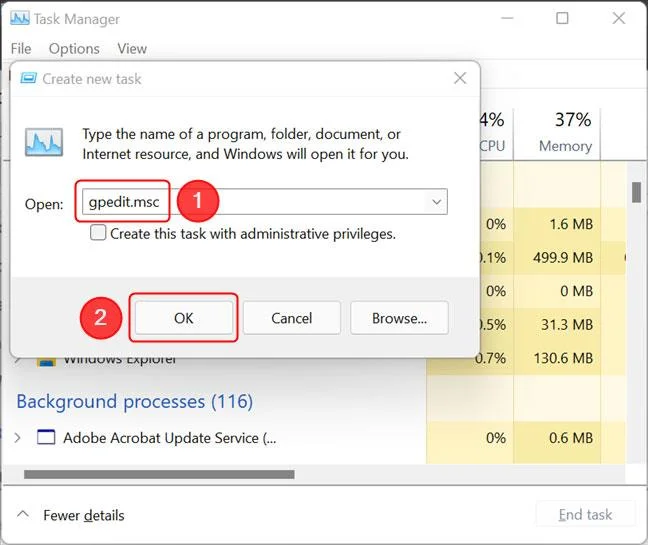Image resolution: width=648 pixels, height=545 pixels.
Task: Click the 31.3 MB memory value
Action: pyautogui.click(x=567, y=324)
